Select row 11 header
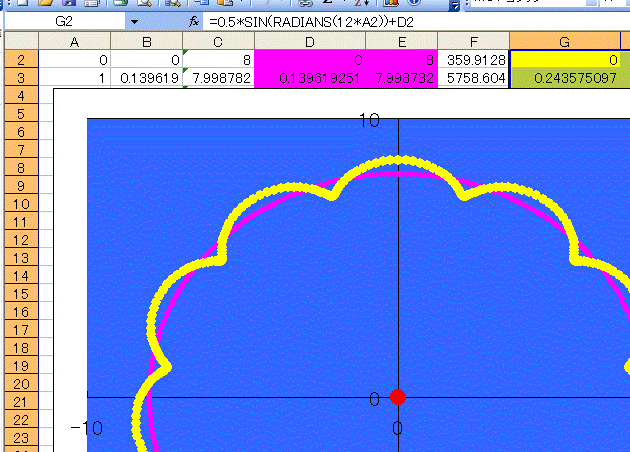This screenshot has height=452, width=630. (21, 222)
